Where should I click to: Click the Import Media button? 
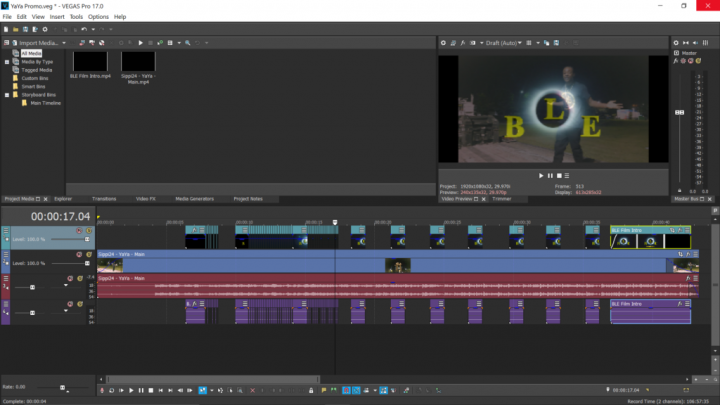pyautogui.click(x=35, y=43)
